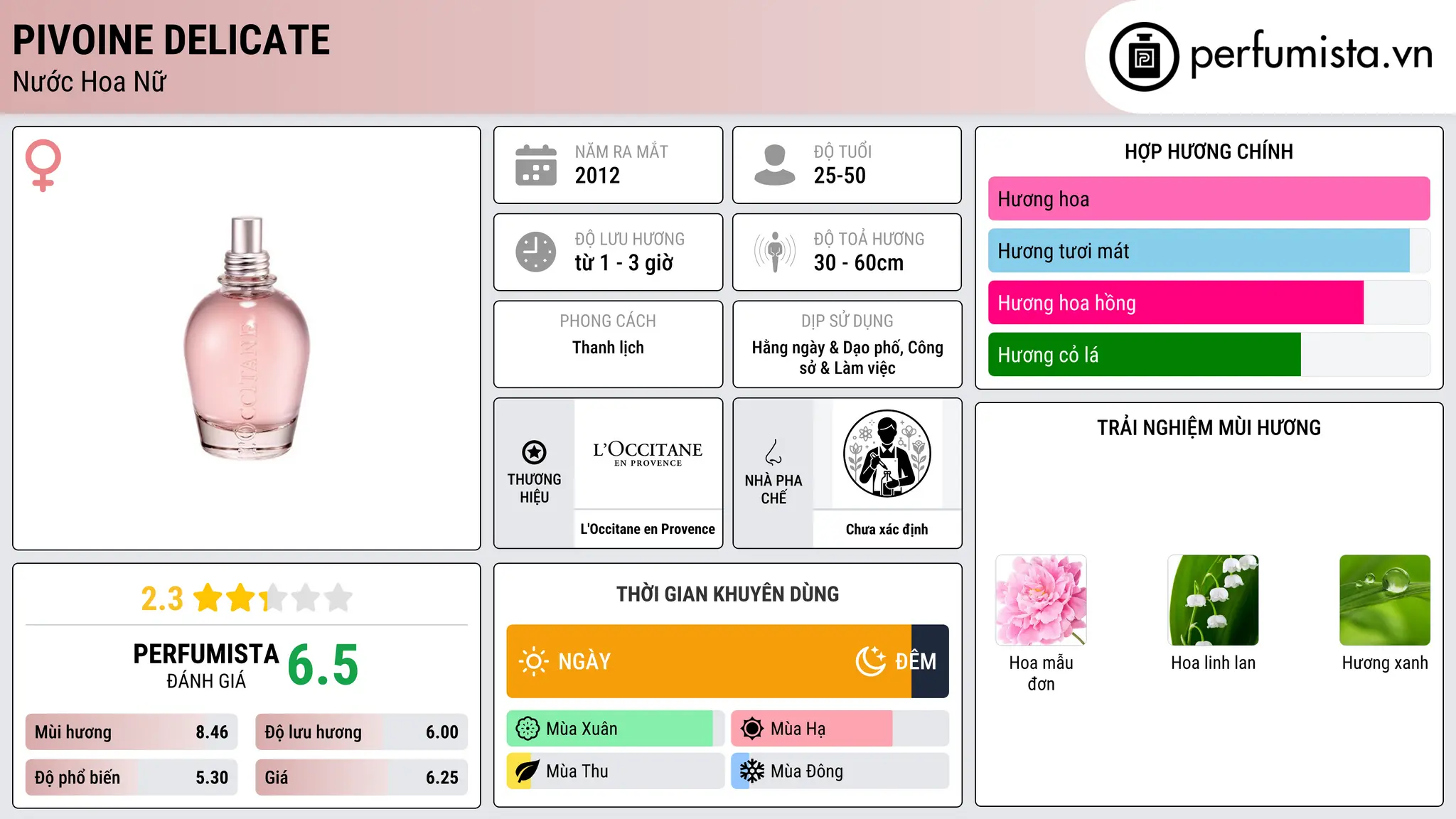Click the sun icon next to Ngày
Screen dimensions: 1456x819
click(533, 661)
